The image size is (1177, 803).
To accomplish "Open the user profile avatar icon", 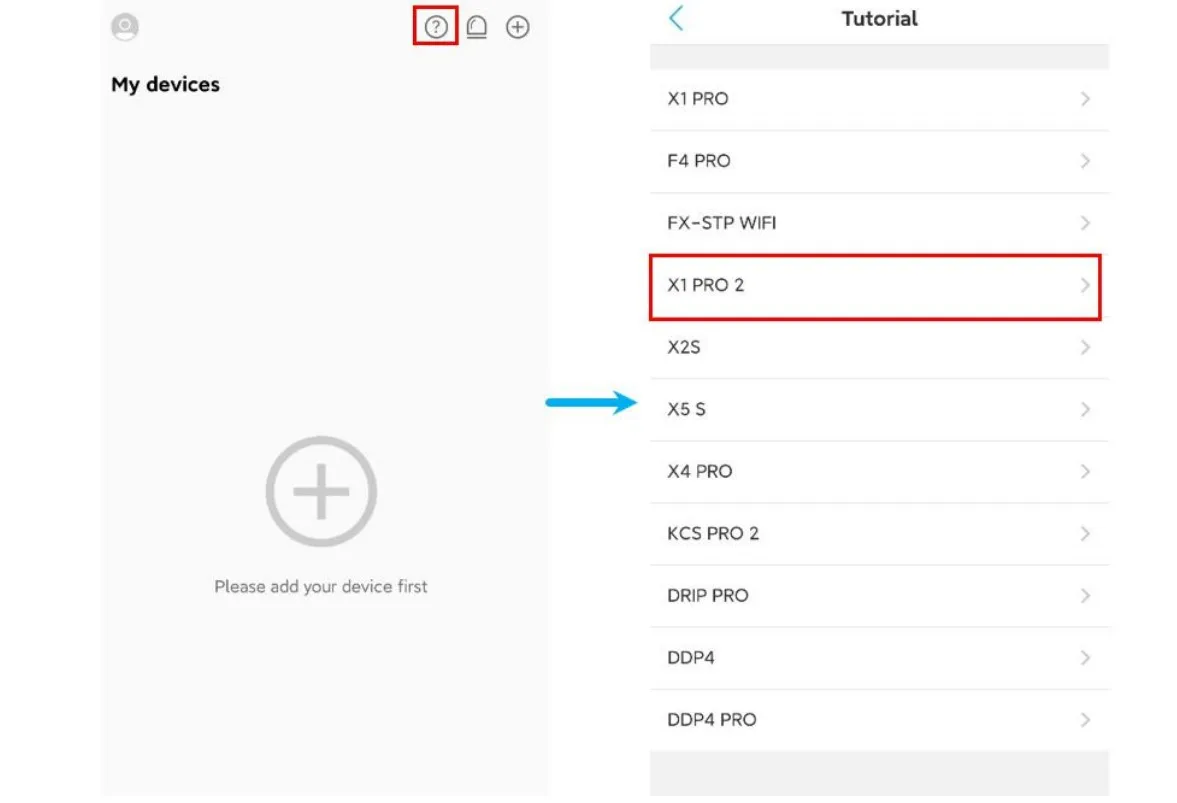I will (x=125, y=28).
